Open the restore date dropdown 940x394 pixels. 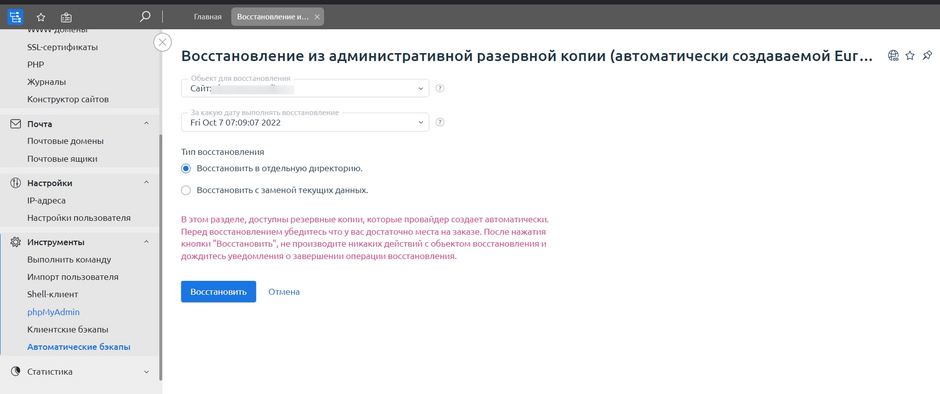coord(305,122)
